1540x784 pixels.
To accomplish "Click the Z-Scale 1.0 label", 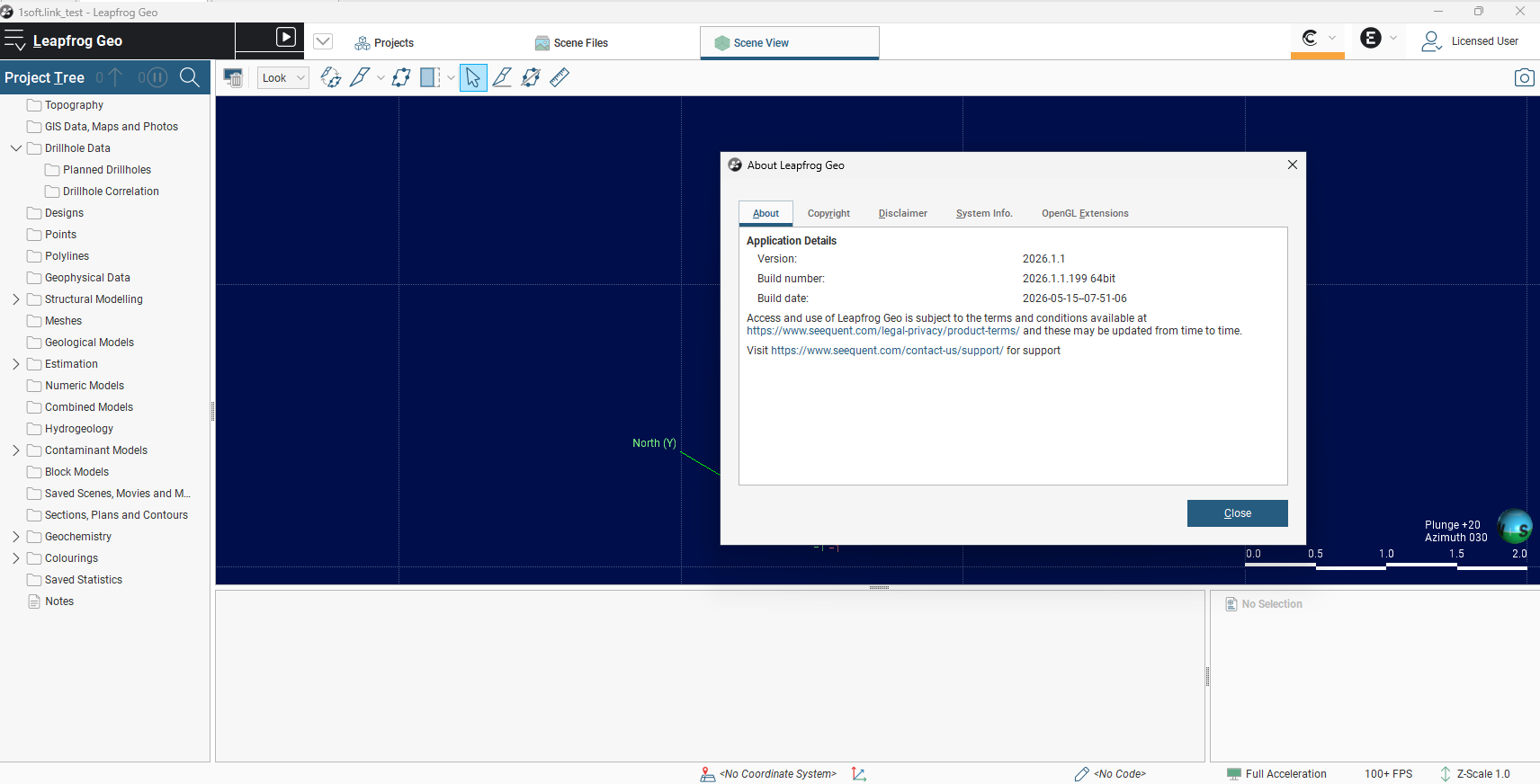I will click(1483, 774).
